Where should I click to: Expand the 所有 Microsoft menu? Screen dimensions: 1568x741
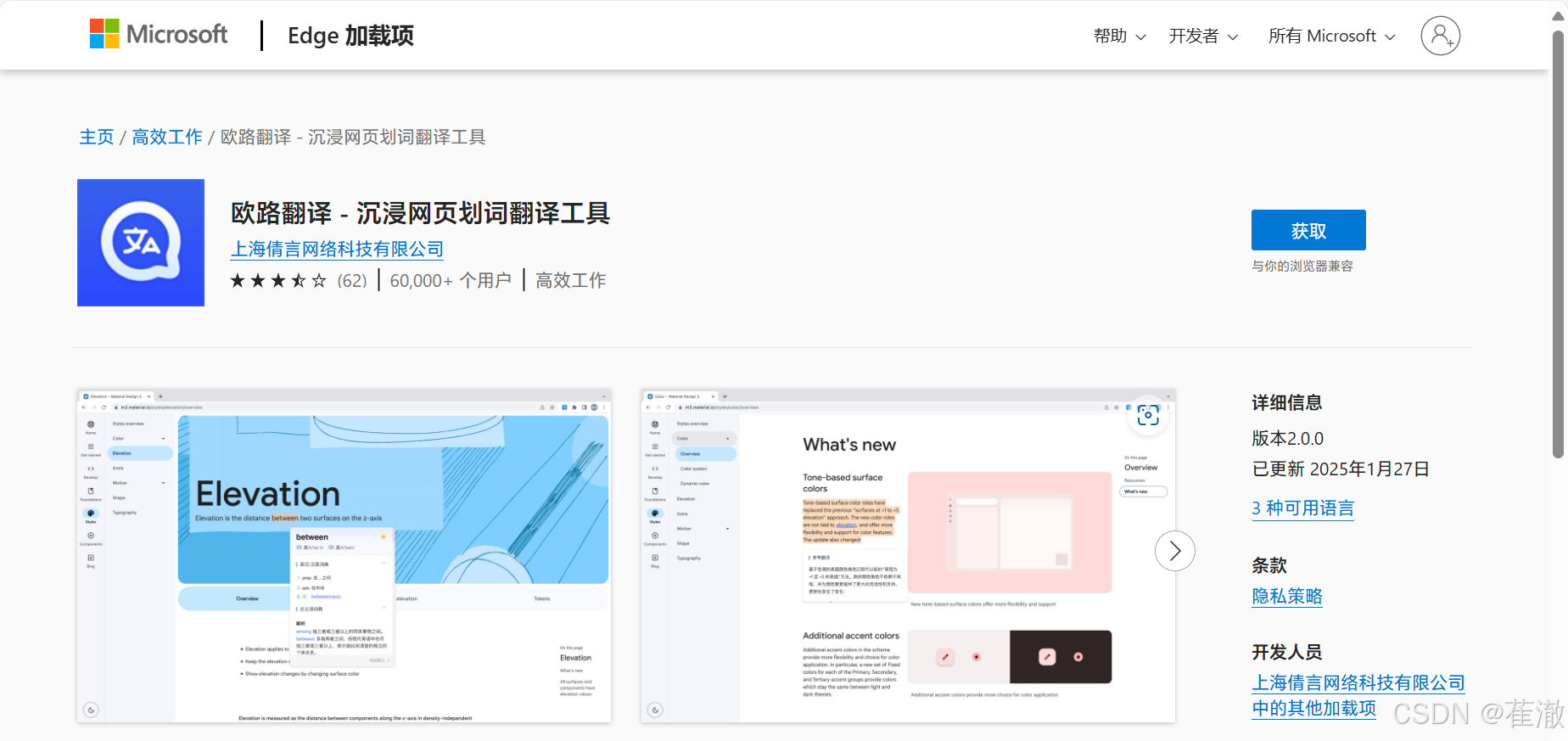[x=1331, y=36]
